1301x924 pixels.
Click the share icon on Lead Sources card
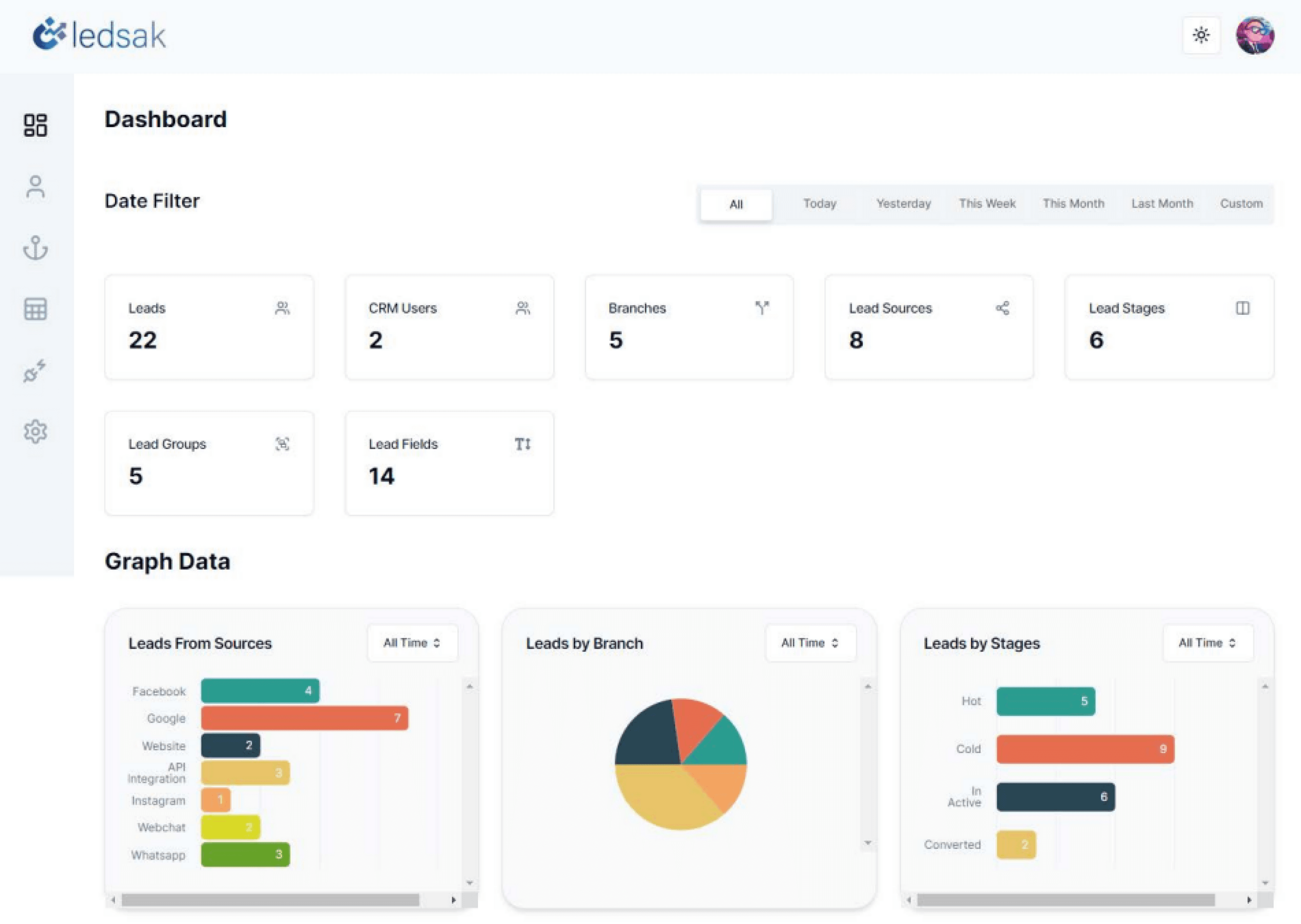pos(1002,308)
